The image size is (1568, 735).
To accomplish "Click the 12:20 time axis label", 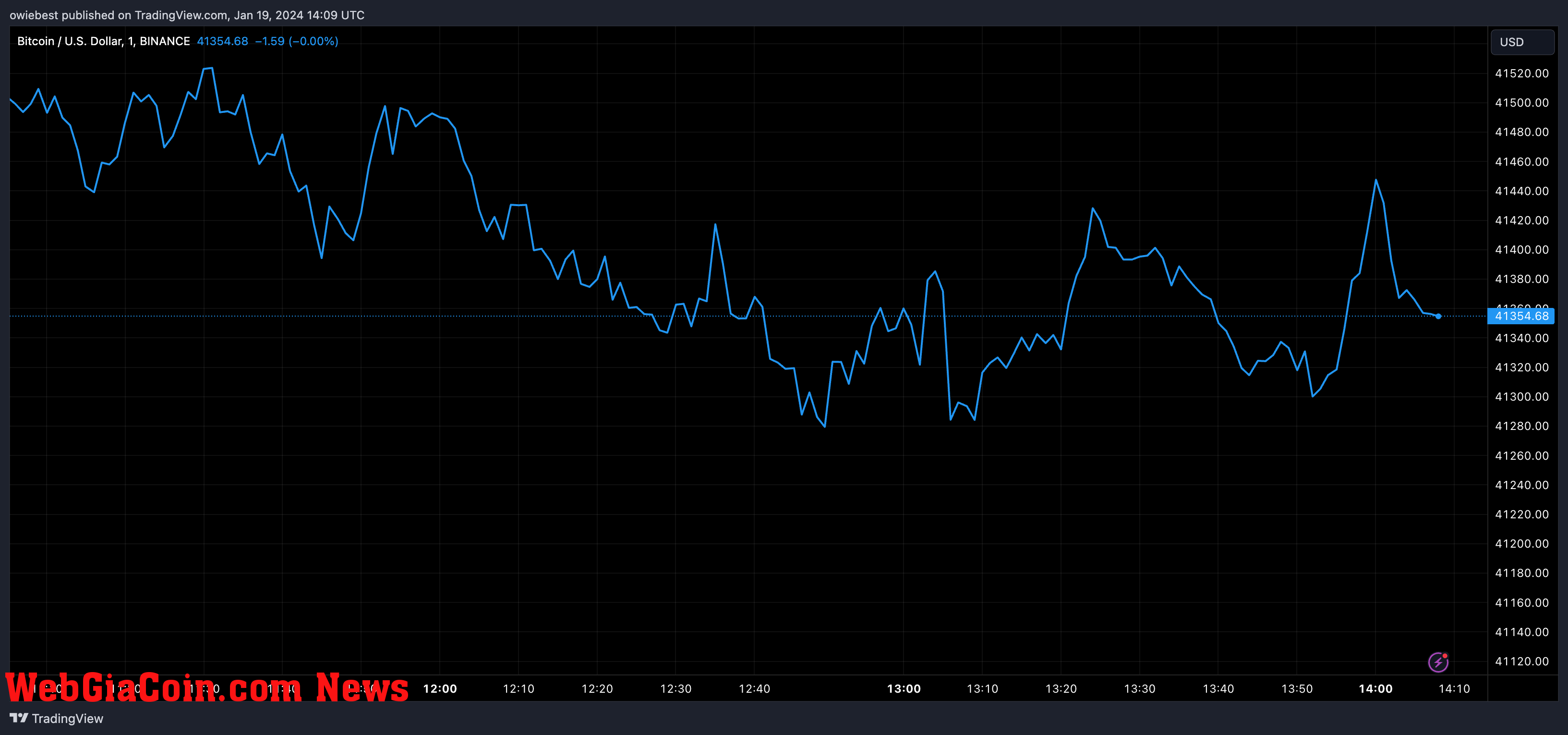I will pyautogui.click(x=597, y=689).
